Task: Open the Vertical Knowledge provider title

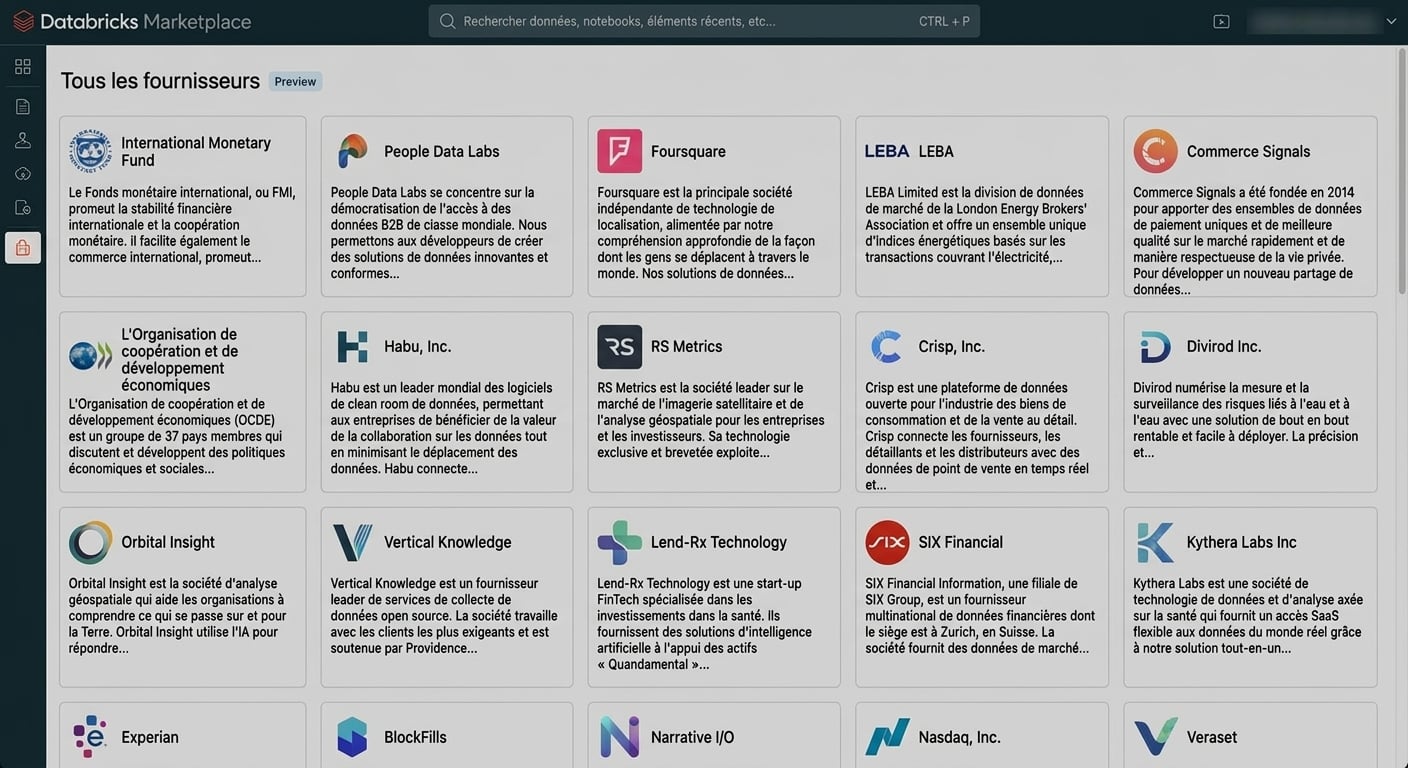Action: pos(448,542)
